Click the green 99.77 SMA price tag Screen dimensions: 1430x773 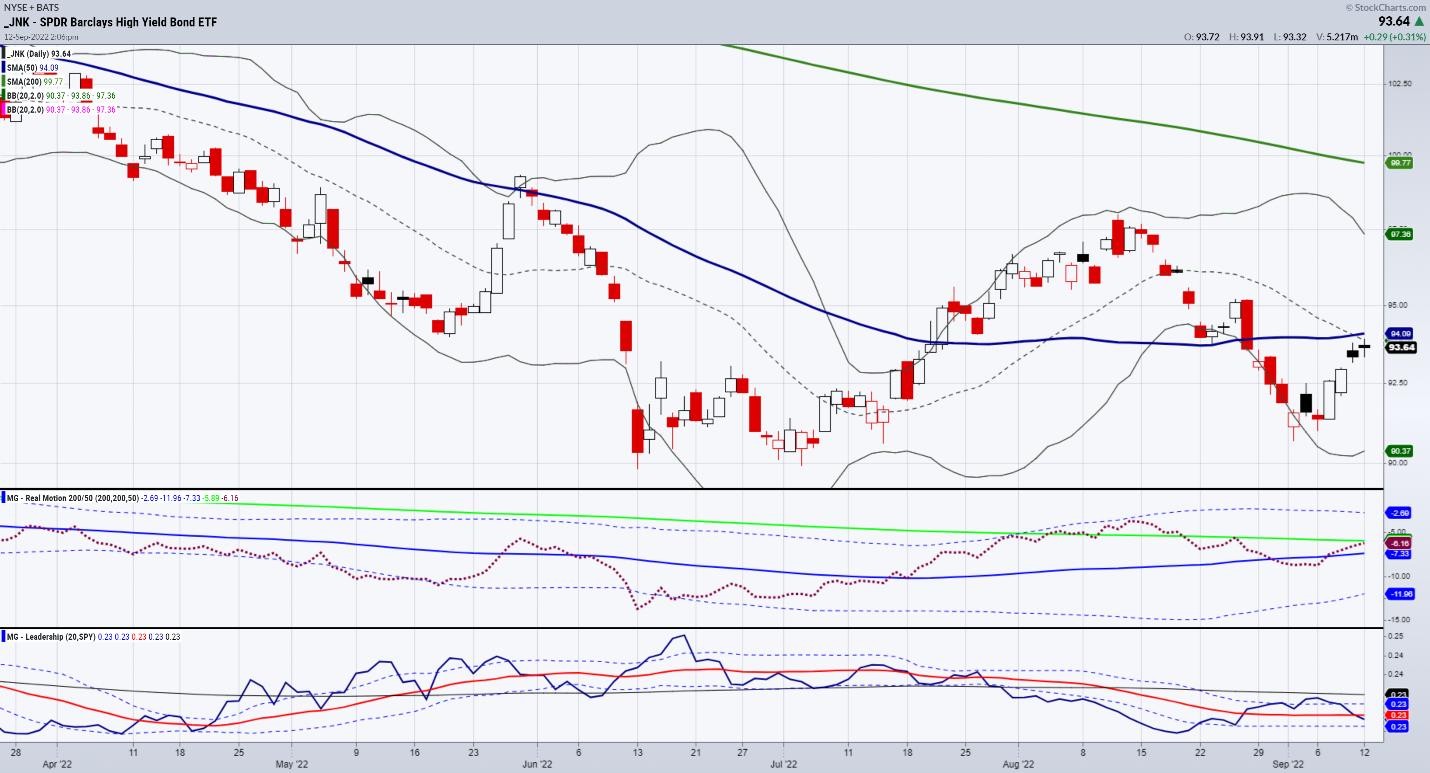(1400, 162)
